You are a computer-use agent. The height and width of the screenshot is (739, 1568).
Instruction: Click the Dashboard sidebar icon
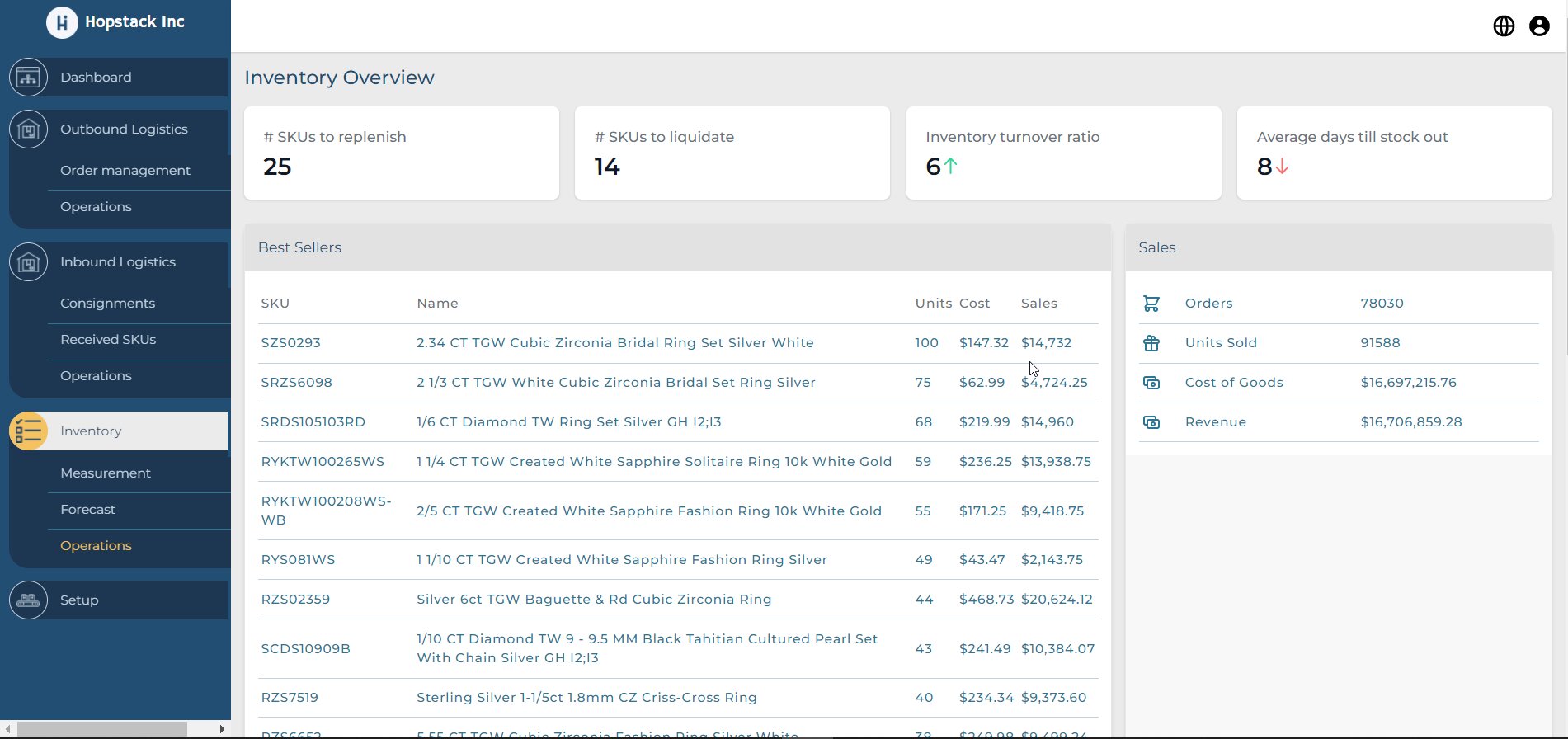click(x=28, y=78)
